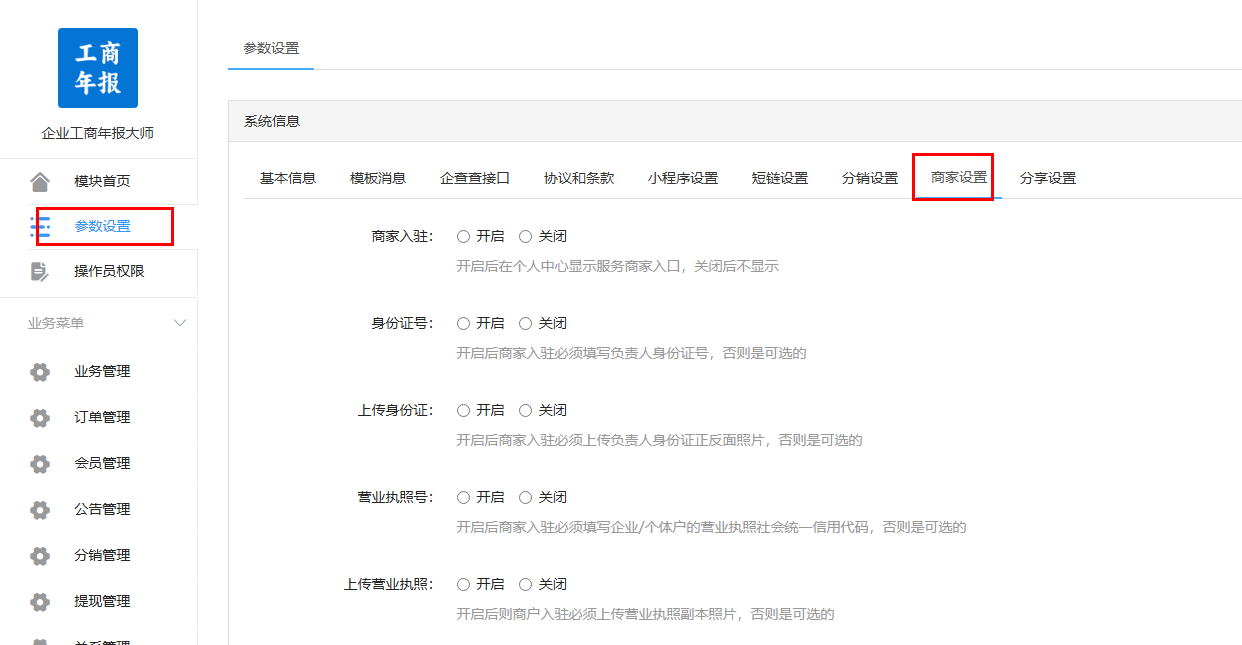Click hint text about 营业执照副本照片

[x=645, y=615]
